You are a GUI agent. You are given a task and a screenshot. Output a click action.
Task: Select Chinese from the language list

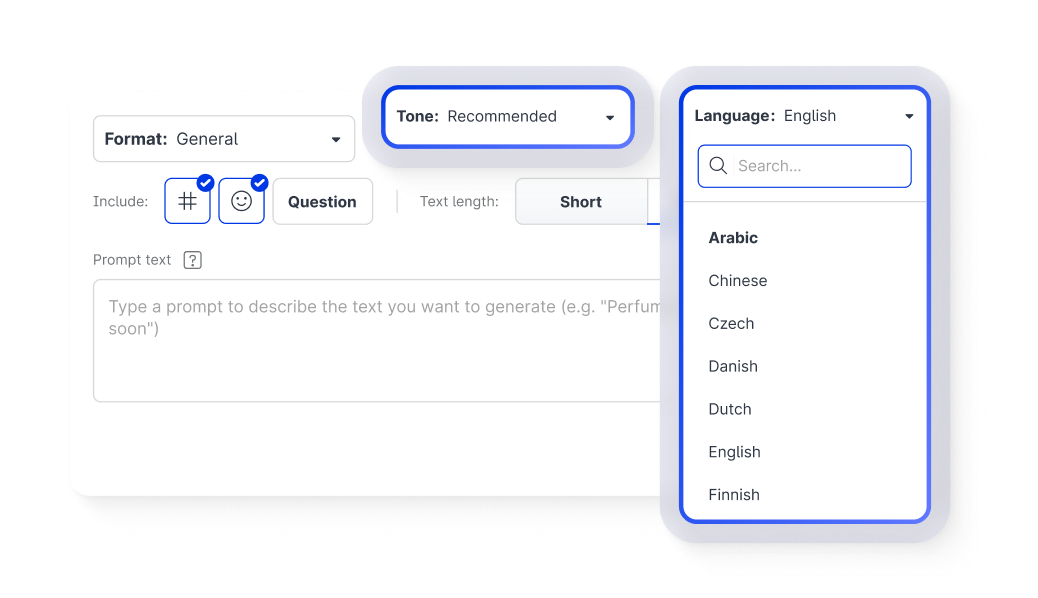pyautogui.click(x=738, y=281)
